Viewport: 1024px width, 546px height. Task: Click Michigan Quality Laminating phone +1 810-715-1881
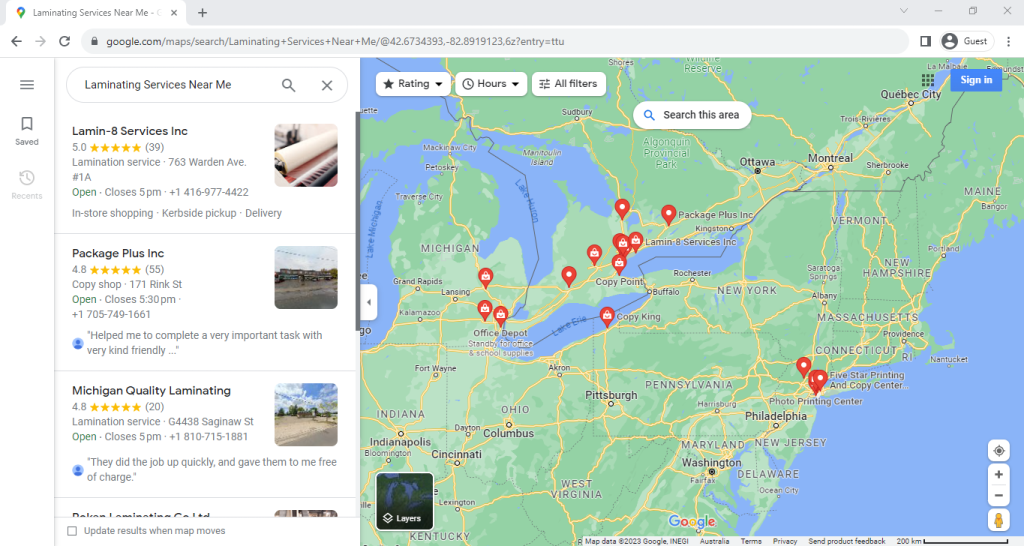pos(208,437)
